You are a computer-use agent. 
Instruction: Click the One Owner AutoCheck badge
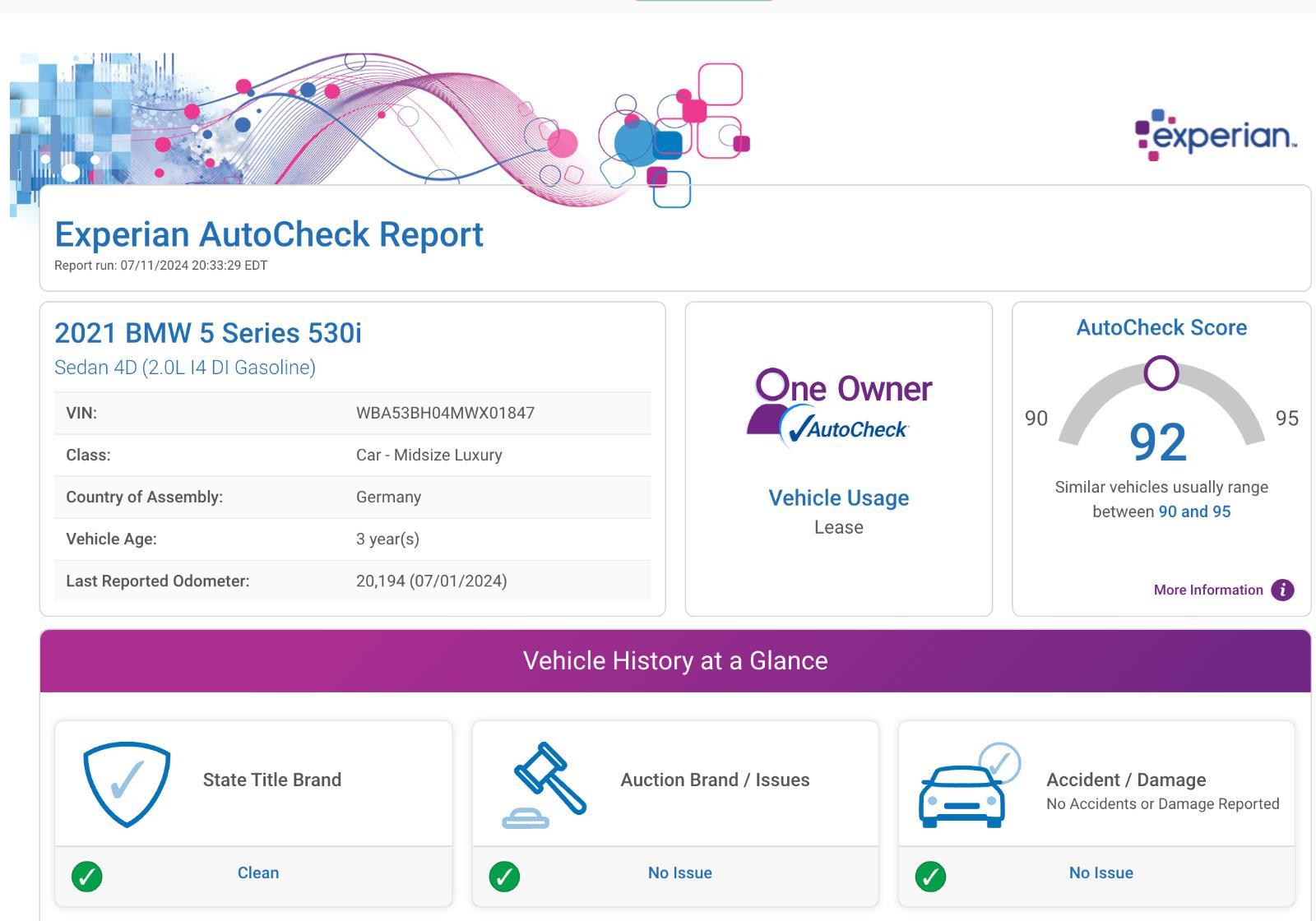point(839,408)
